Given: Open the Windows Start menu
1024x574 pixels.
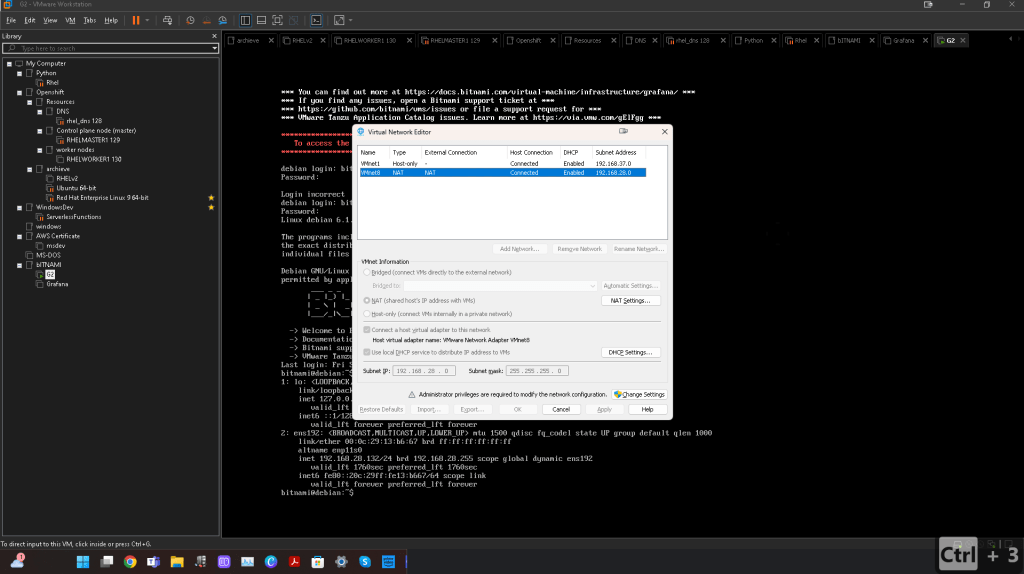Looking at the screenshot, I should [83, 562].
